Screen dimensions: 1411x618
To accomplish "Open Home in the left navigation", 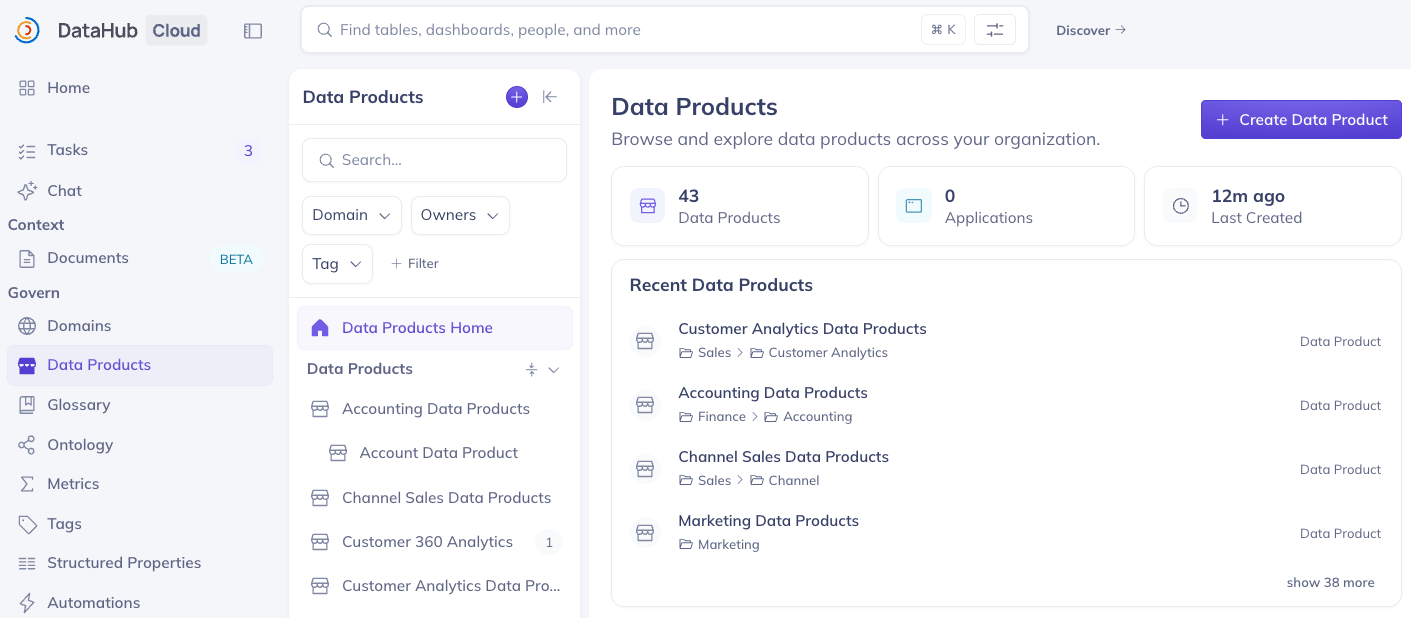I will (x=140, y=88).
